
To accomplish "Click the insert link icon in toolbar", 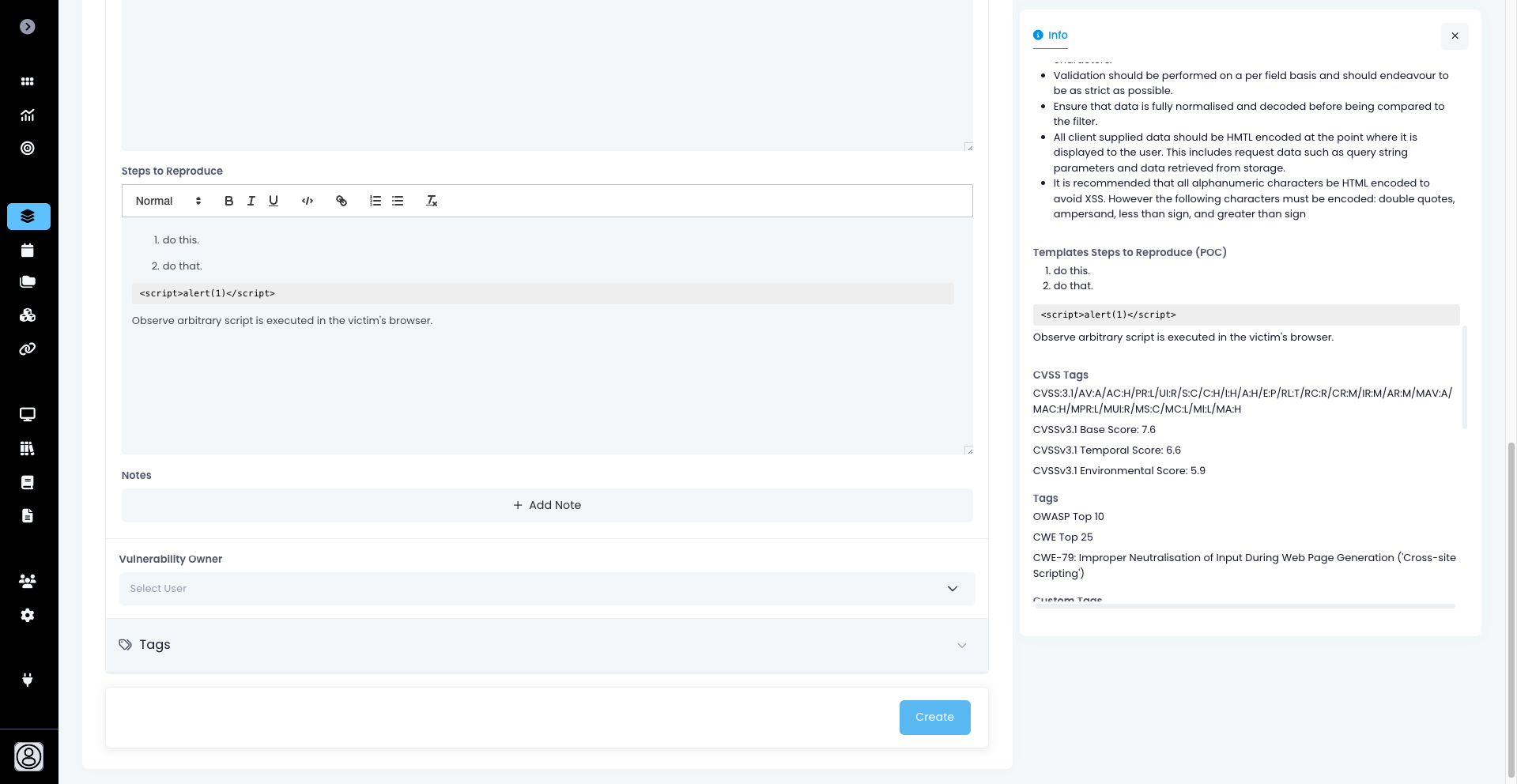I will pyautogui.click(x=342, y=201).
